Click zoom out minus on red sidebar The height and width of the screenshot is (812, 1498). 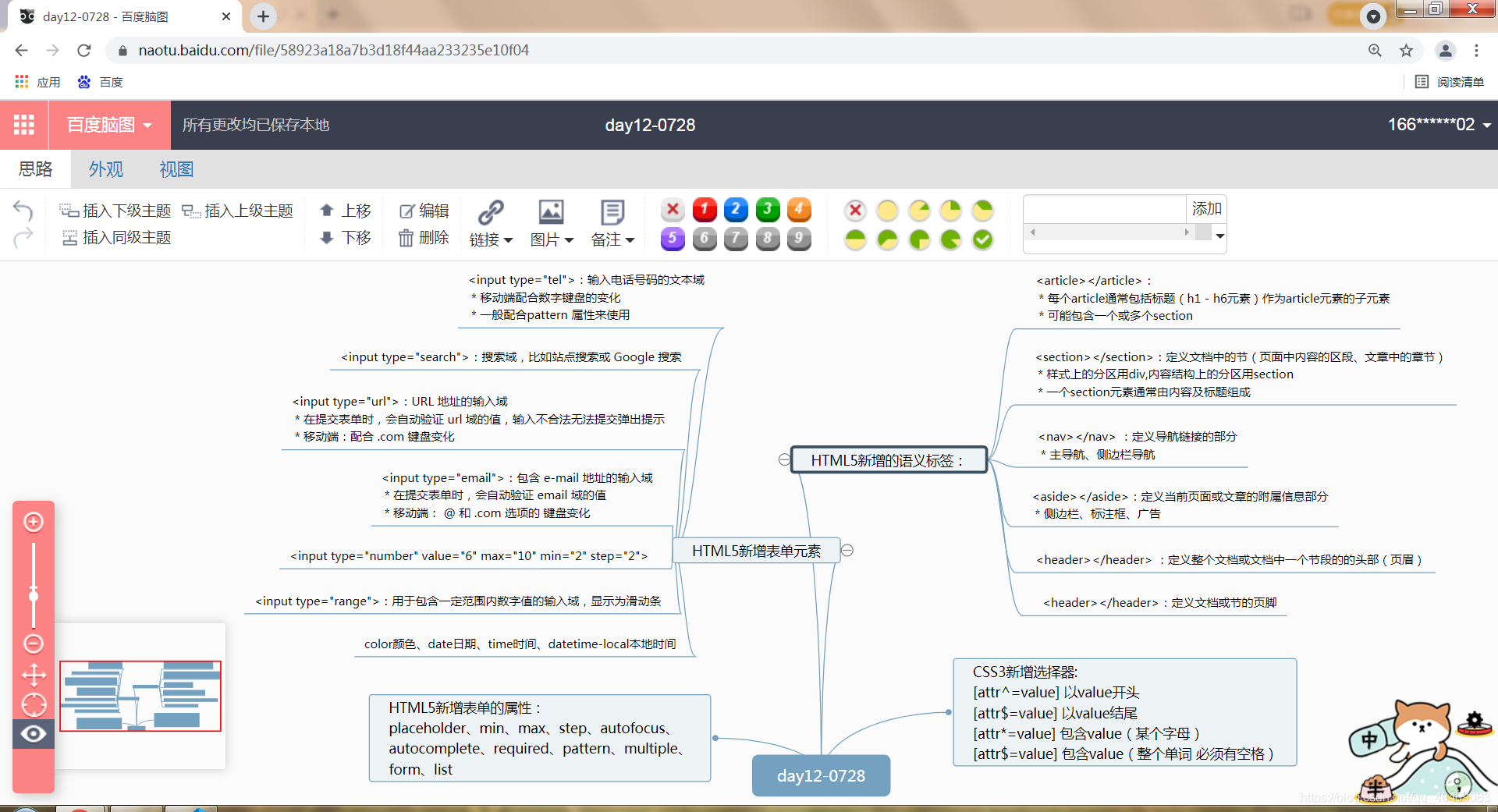34,644
